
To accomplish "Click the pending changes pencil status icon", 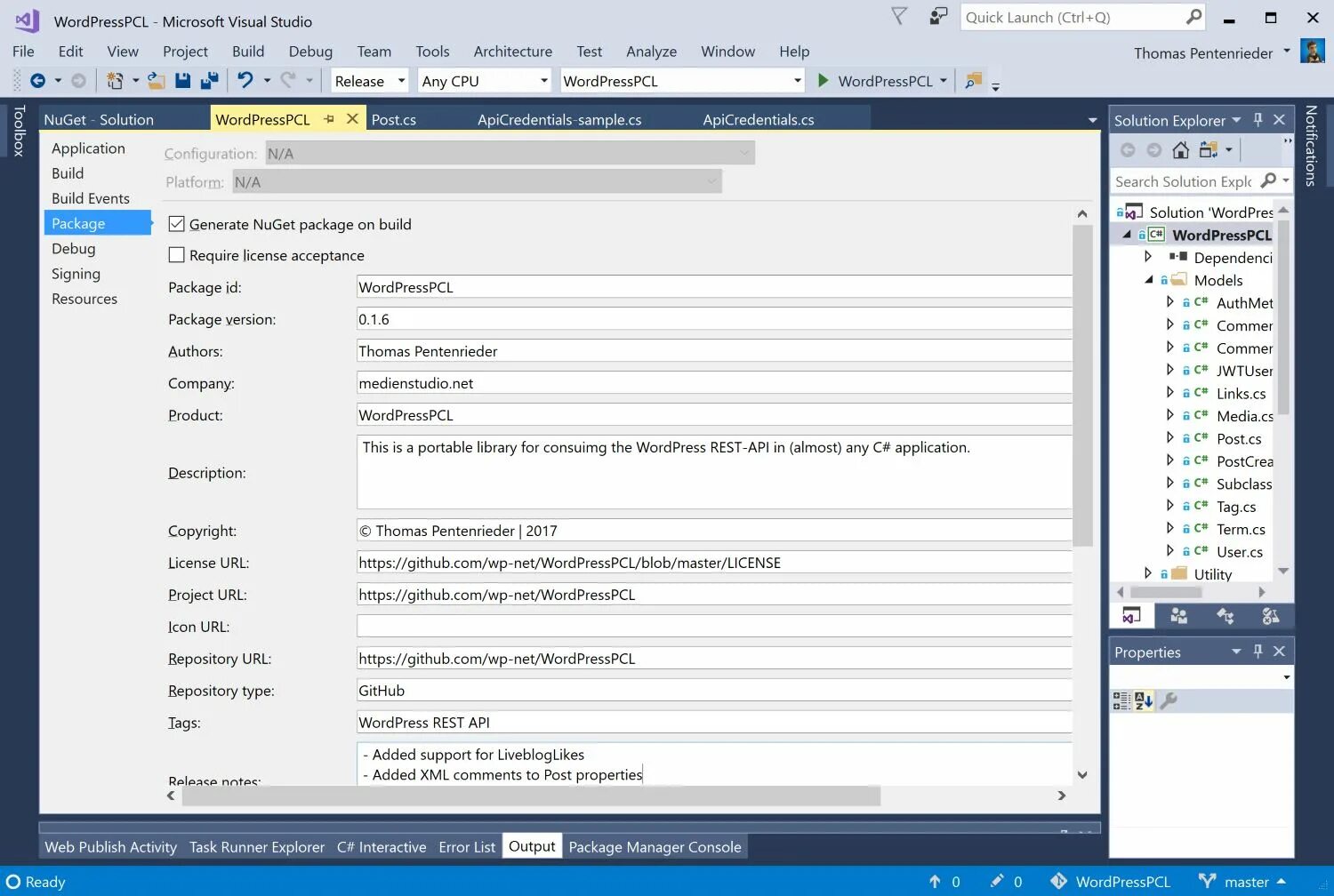I will (x=997, y=881).
